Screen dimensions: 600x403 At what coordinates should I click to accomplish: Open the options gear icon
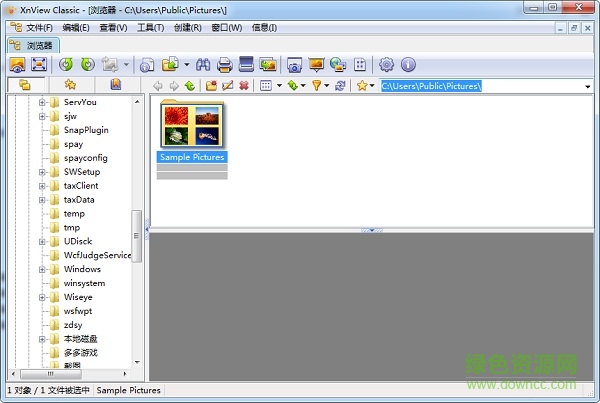386,64
